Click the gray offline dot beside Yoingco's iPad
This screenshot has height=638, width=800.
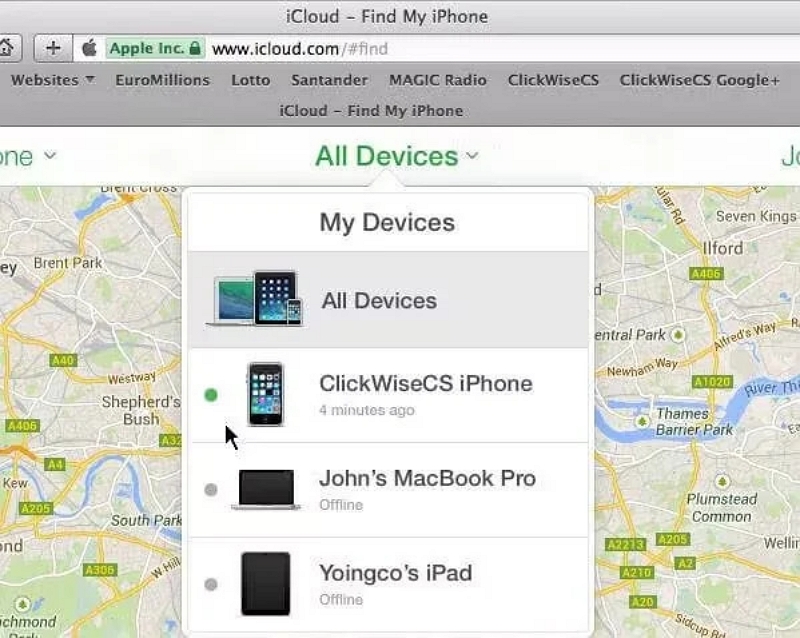[x=210, y=584]
